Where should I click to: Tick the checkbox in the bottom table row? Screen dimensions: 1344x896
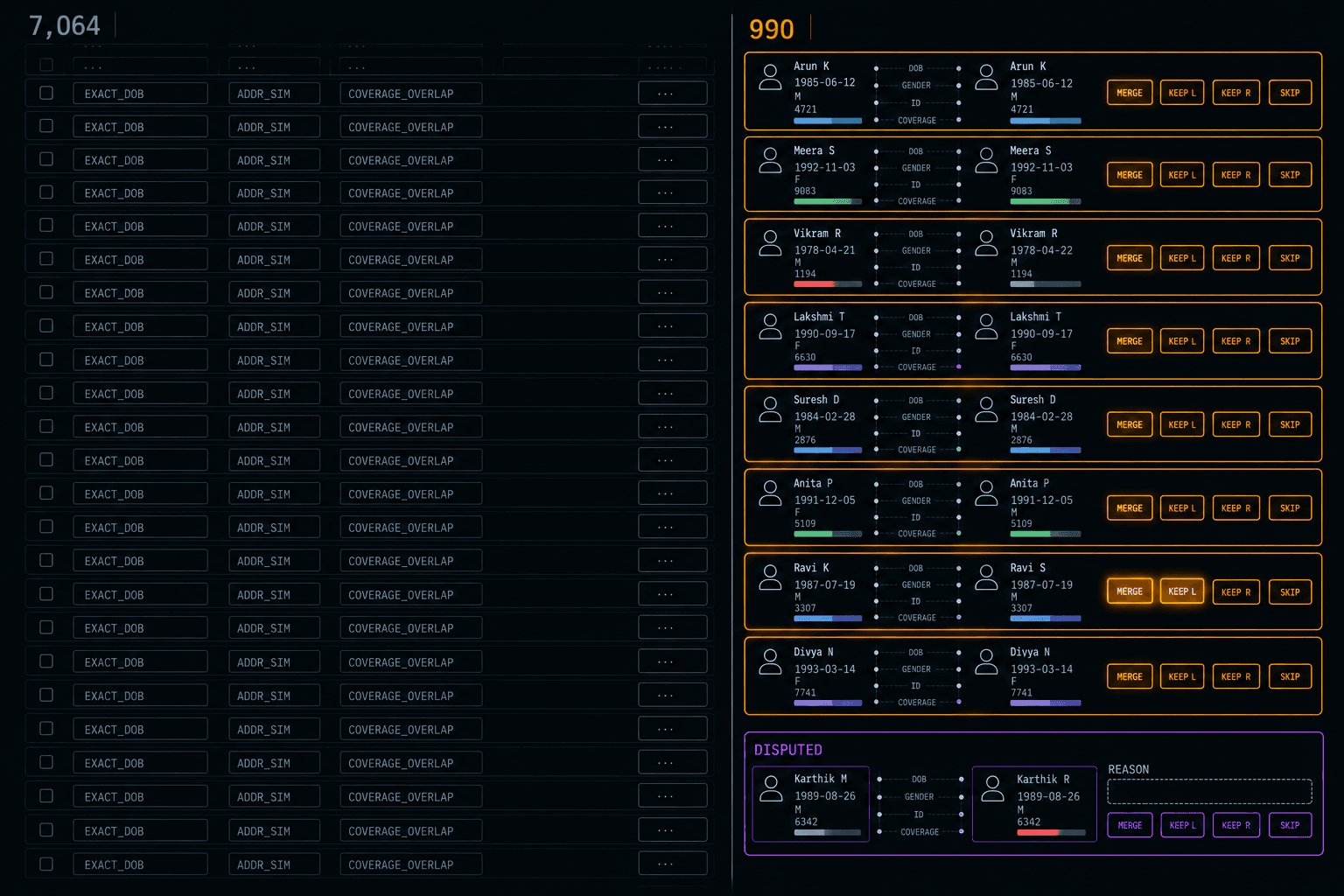[46, 864]
